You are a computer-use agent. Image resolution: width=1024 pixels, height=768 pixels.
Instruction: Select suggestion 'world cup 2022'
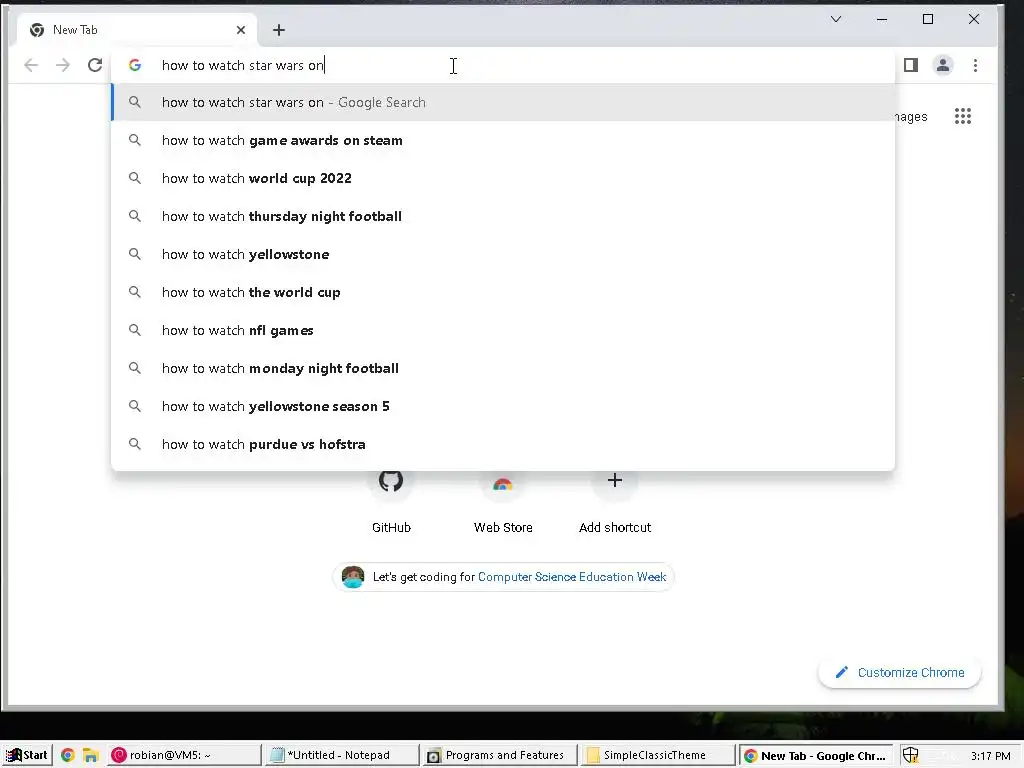point(503,178)
